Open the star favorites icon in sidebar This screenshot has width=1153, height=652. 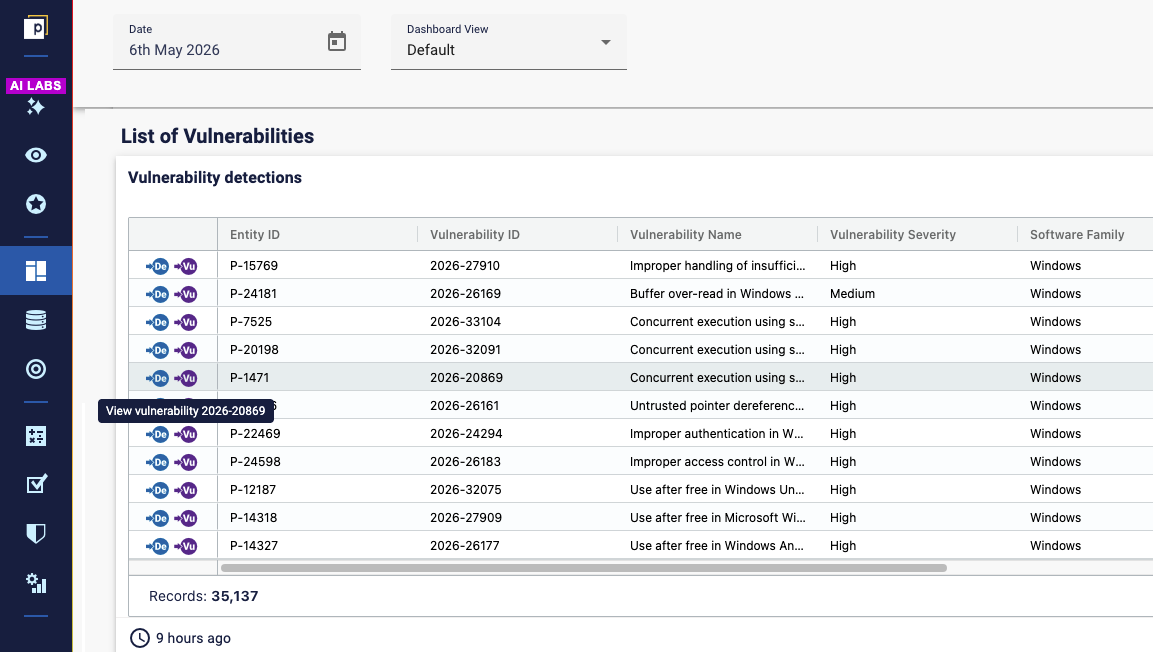tap(35, 204)
